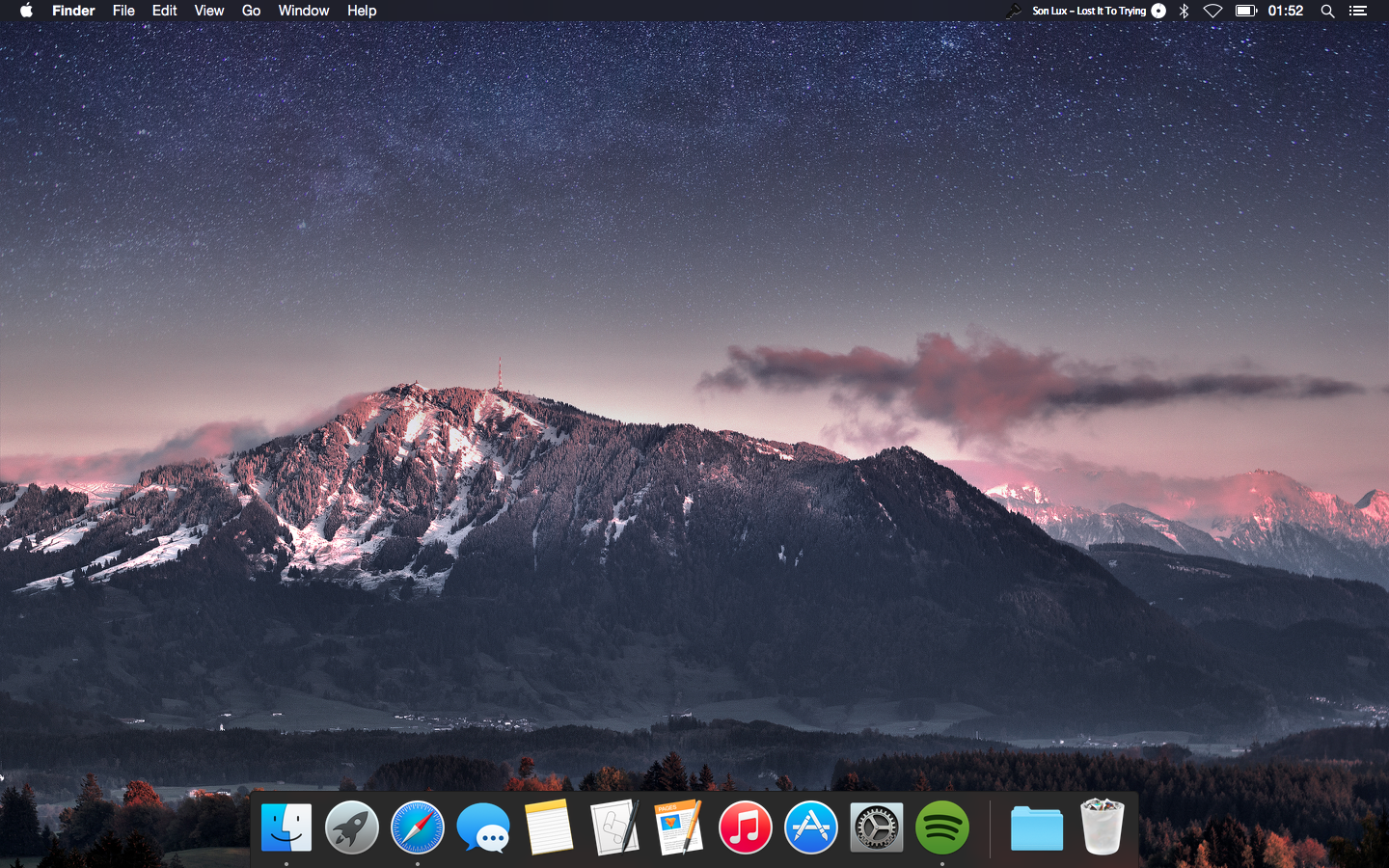Viewport: 1389px width, 868px height.
Task: Open the Edit menu
Action: click(165, 11)
